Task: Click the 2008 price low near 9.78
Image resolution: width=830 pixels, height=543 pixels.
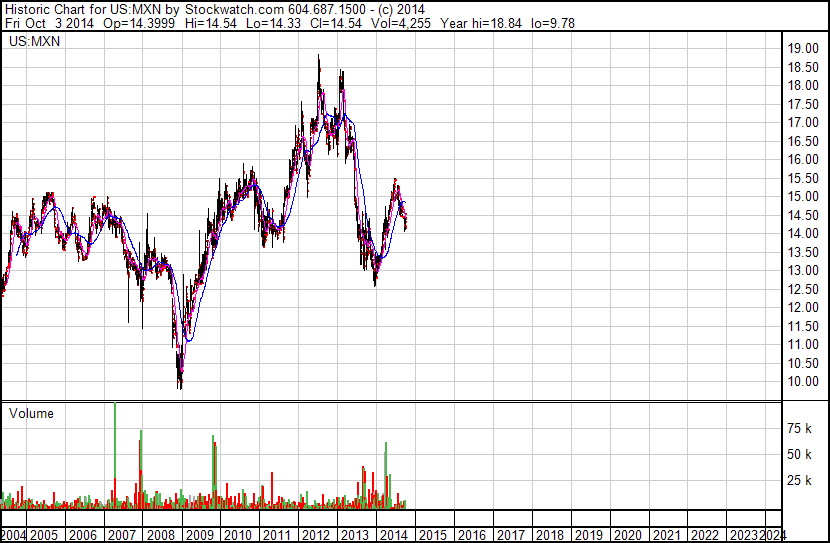Action: [x=181, y=386]
